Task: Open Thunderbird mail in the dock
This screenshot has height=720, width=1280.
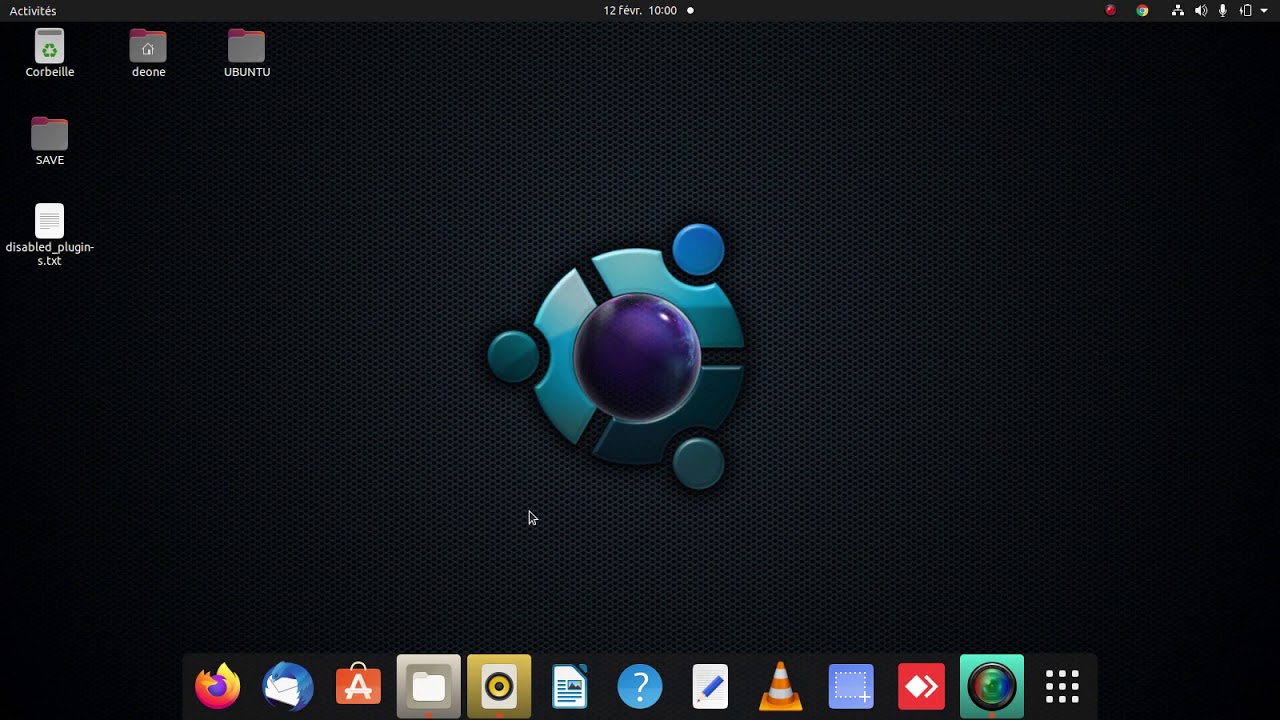Action: [x=288, y=687]
